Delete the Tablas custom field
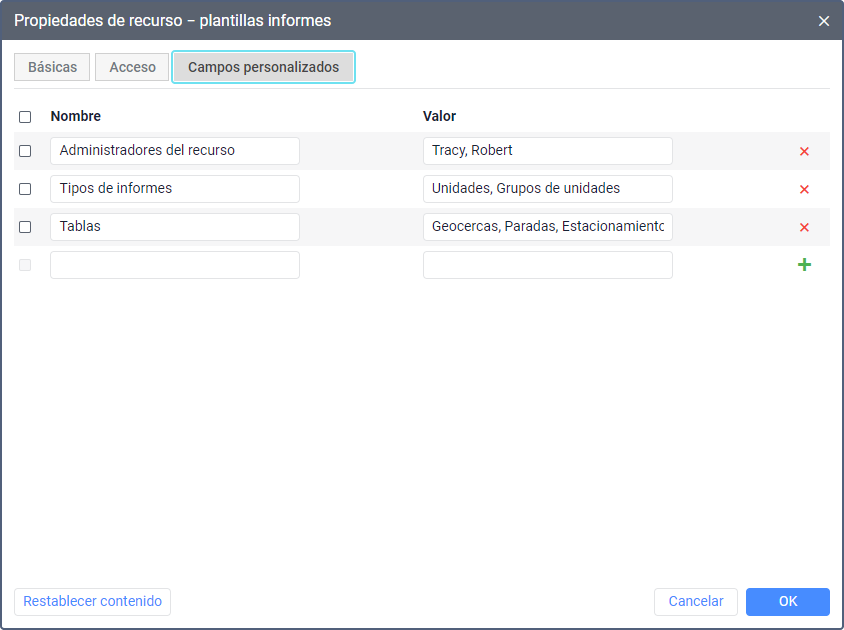This screenshot has height=630, width=844. tap(804, 228)
